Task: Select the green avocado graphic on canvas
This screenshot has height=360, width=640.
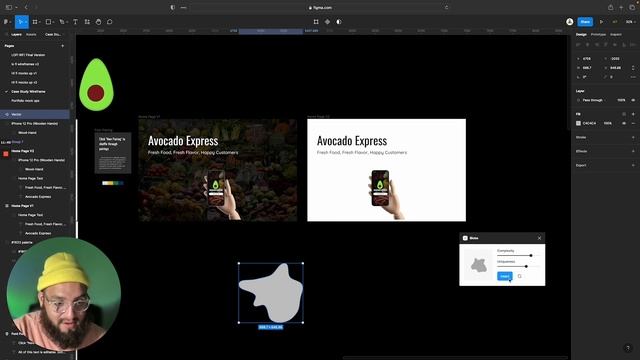Action: point(96,84)
